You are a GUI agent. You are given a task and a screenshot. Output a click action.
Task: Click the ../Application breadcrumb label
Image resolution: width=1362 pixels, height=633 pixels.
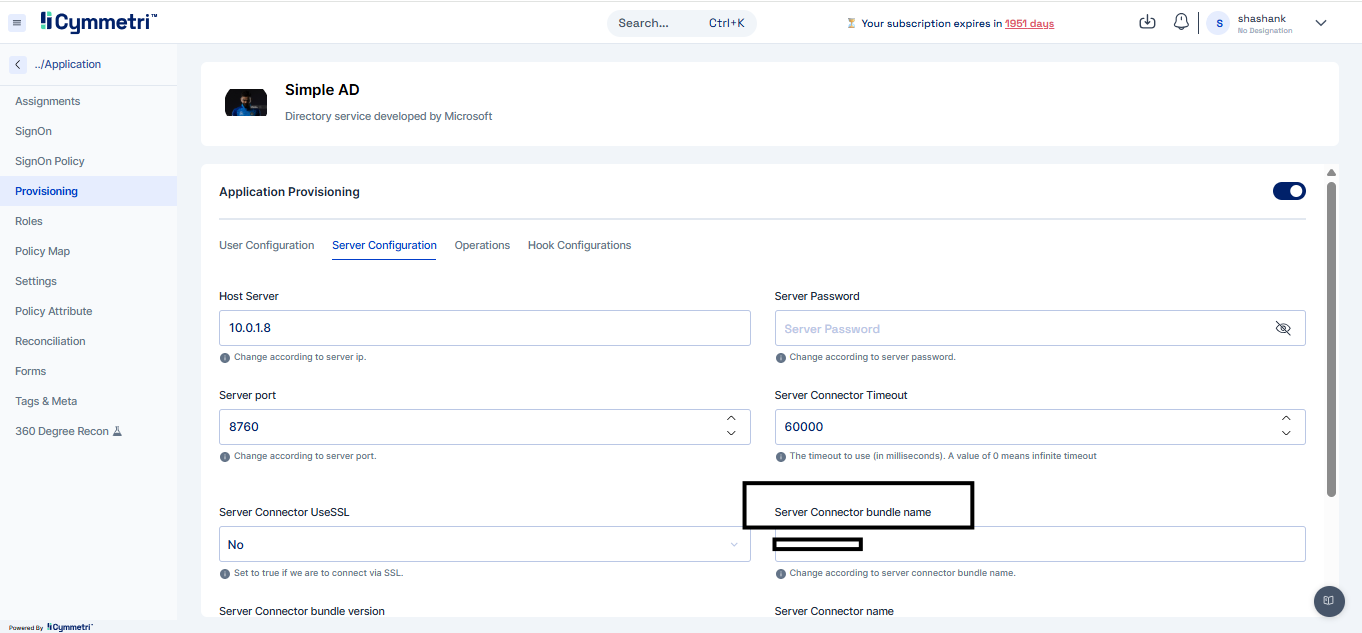point(68,64)
